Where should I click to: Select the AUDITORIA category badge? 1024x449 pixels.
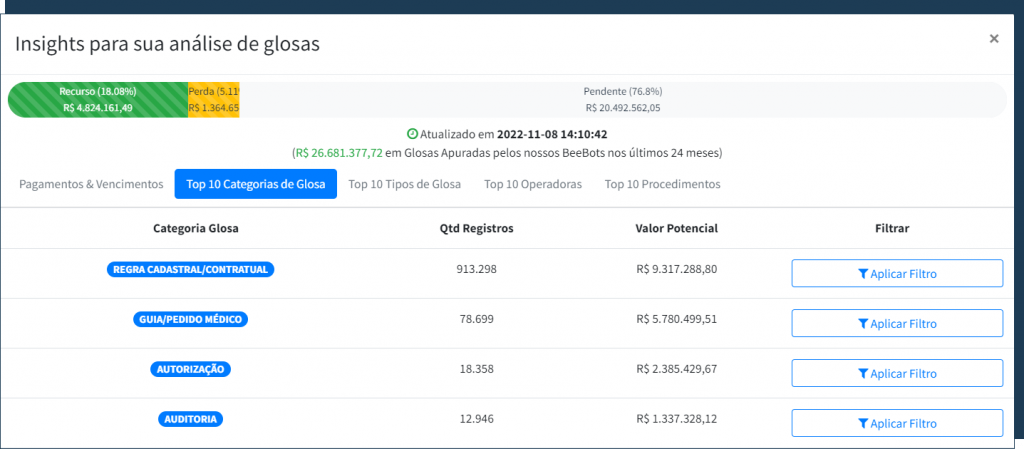pyautogui.click(x=190, y=419)
